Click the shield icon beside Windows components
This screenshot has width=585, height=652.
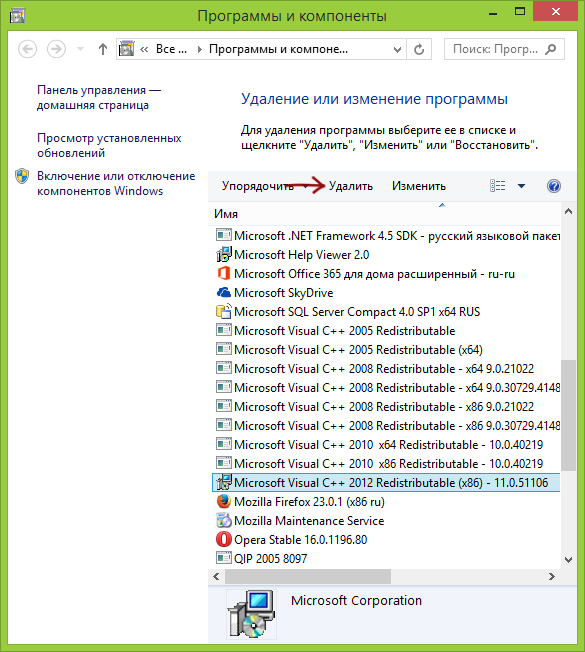coord(22,176)
